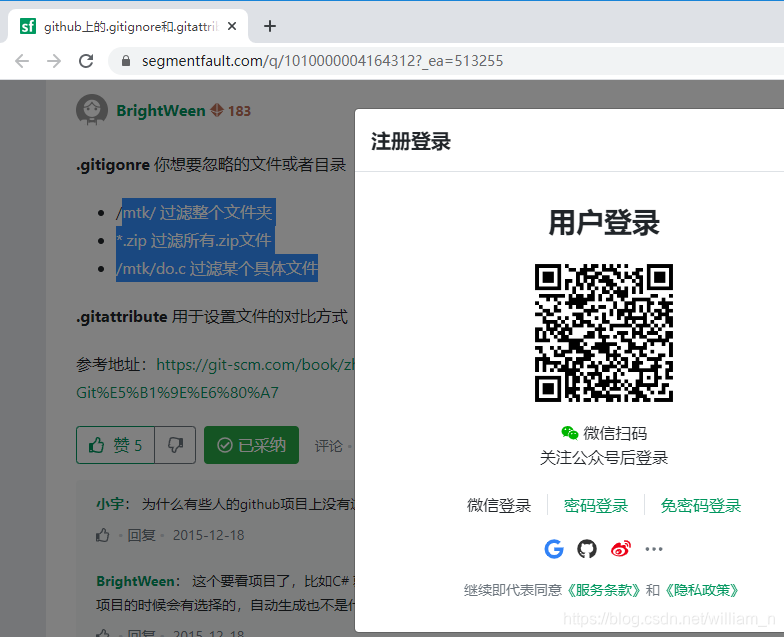Select the 微信登录 login tab
The height and width of the screenshot is (637, 784).
[499, 506]
